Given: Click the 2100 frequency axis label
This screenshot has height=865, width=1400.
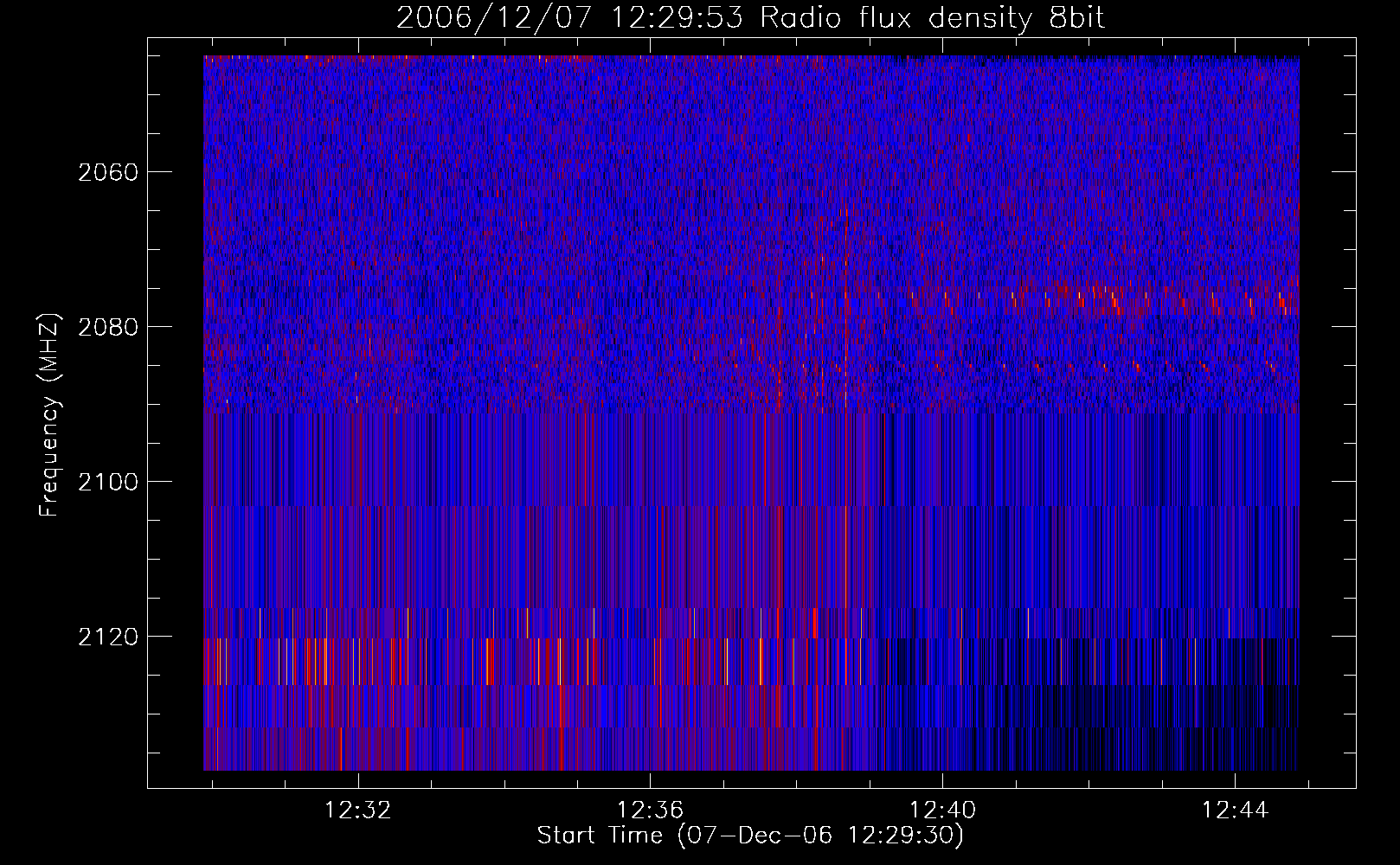Looking at the screenshot, I should pyautogui.click(x=108, y=482).
